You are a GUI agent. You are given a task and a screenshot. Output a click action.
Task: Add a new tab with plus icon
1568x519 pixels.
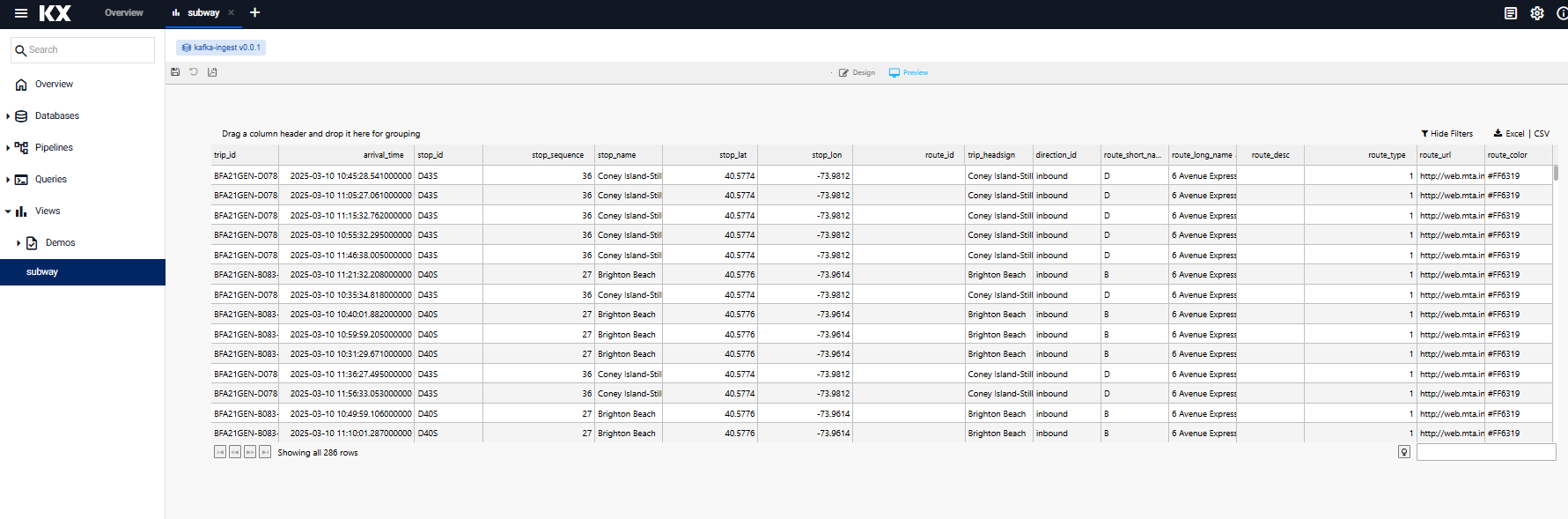click(x=255, y=12)
